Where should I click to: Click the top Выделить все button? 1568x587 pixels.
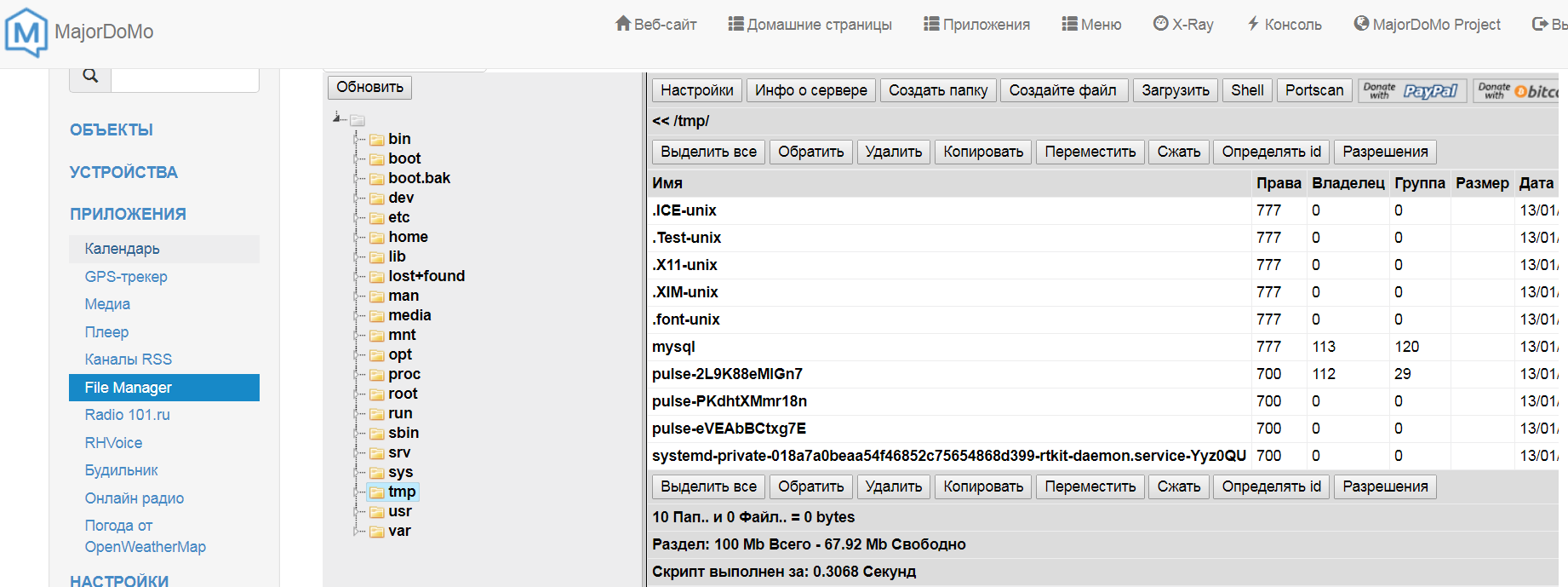(x=708, y=152)
